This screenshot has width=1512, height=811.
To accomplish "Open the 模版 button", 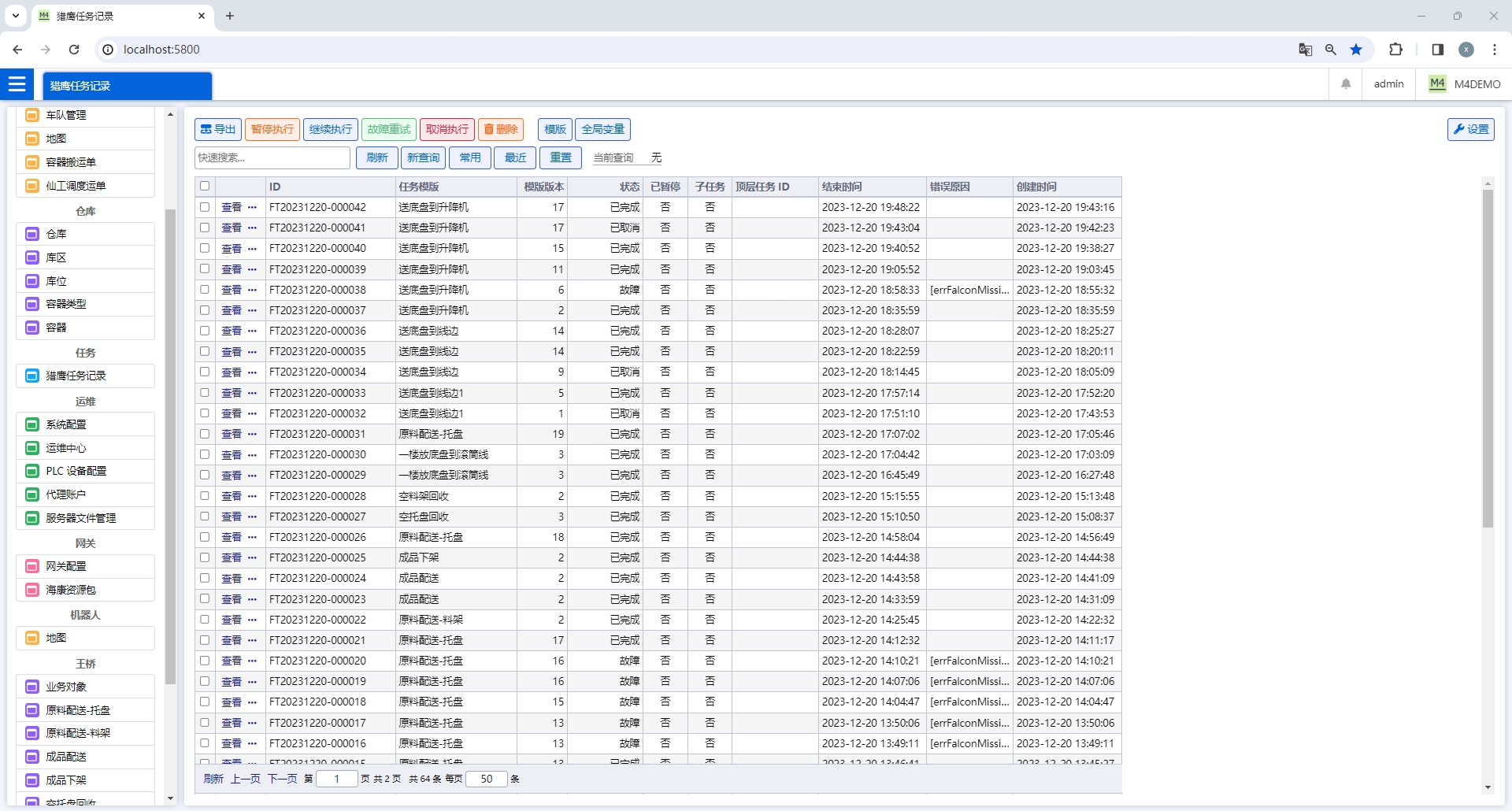I will tap(555, 129).
